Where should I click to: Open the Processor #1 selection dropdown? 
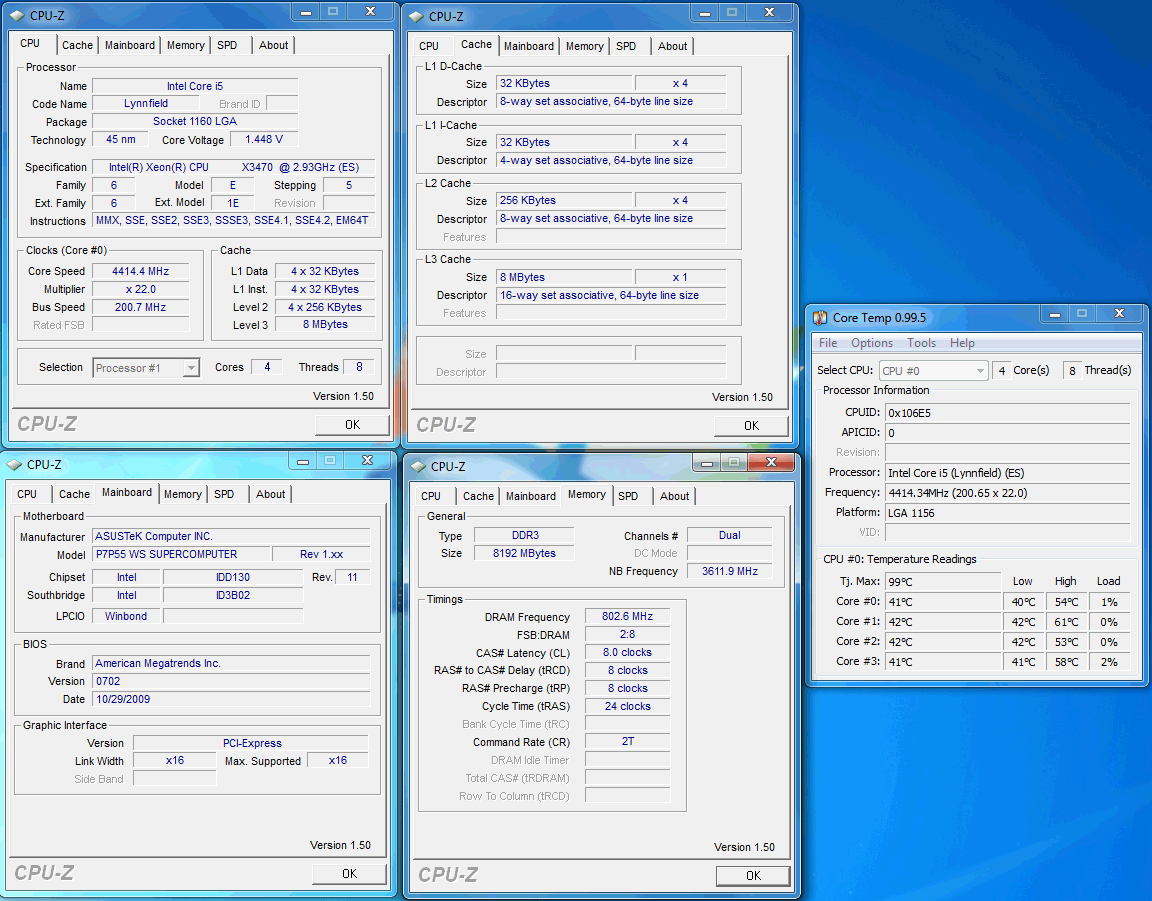coord(146,367)
